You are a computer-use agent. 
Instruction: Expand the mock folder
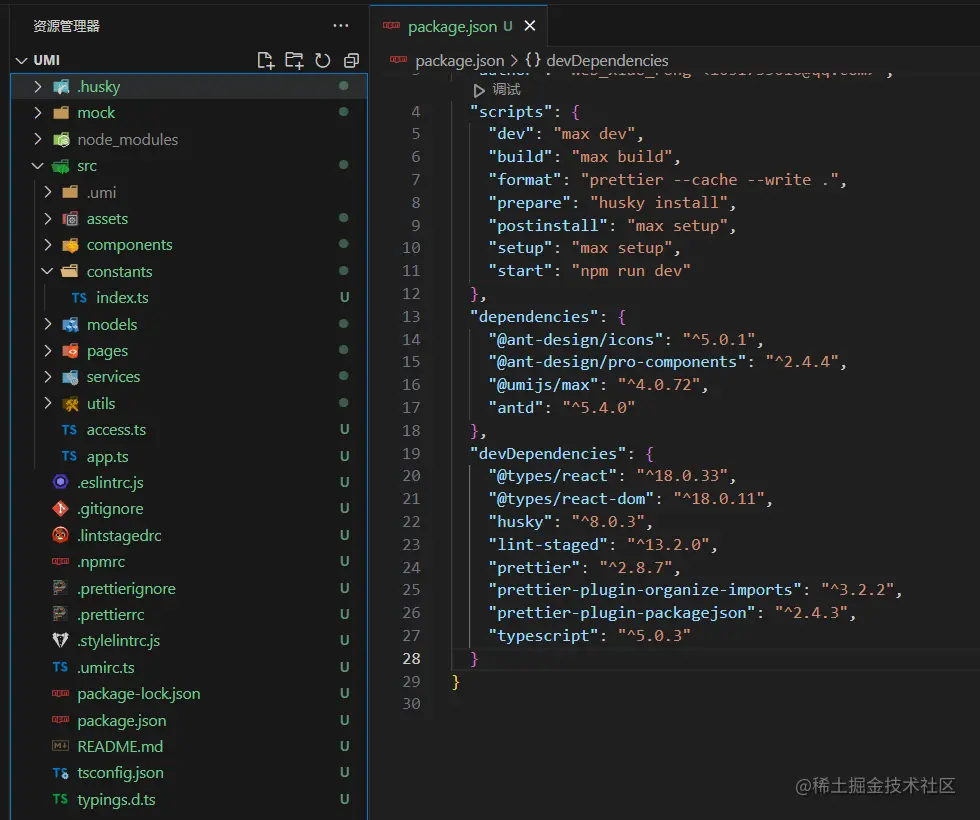tap(38, 112)
